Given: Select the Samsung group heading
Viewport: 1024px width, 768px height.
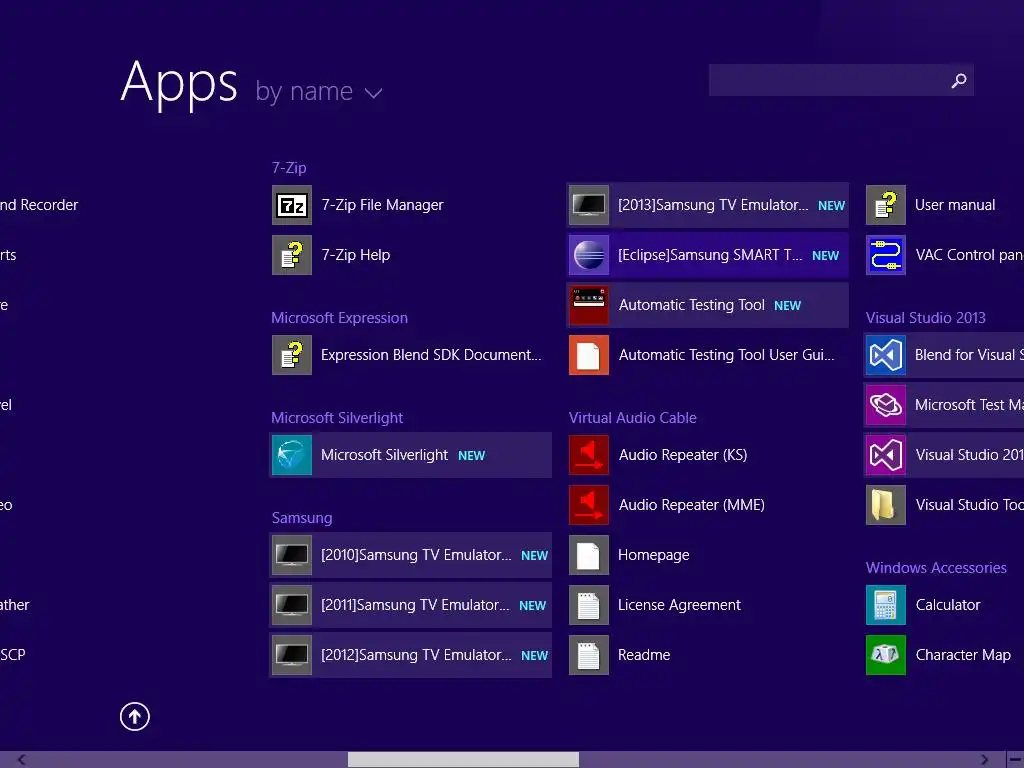Looking at the screenshot, I should point(302,518).
